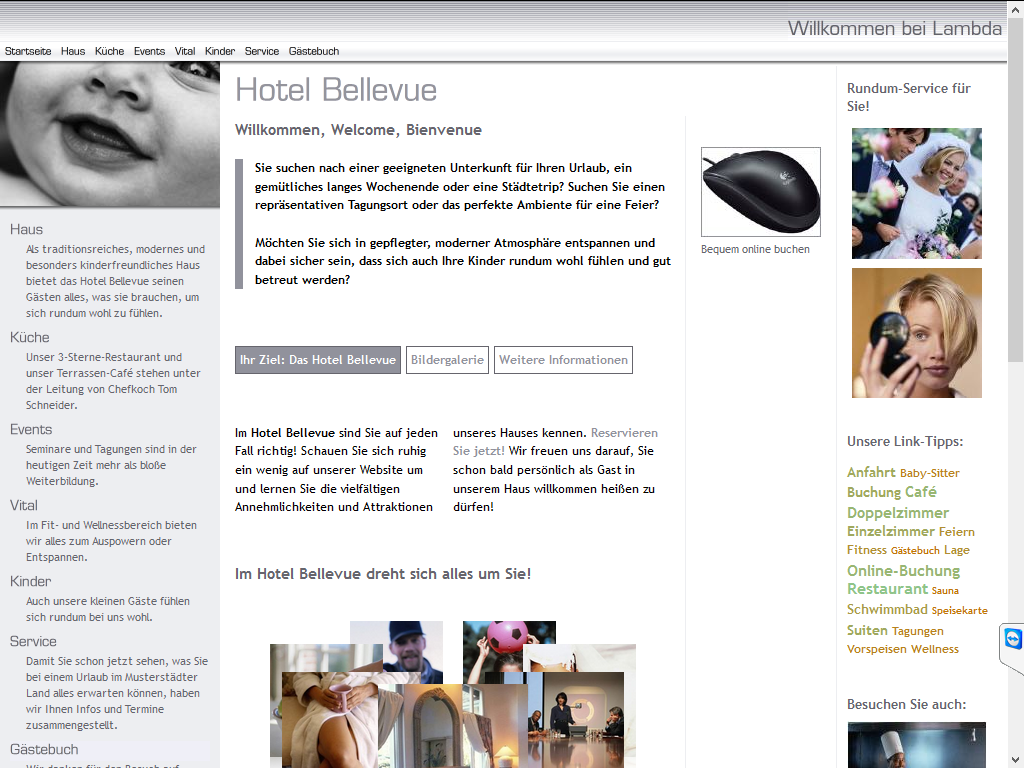Click the sidebar heading Haus

pyautogui.click(x=27, y=229)
